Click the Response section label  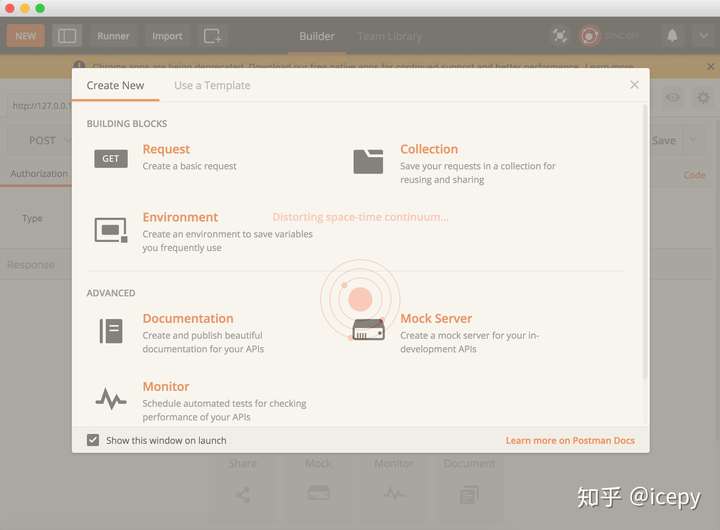(31, 265)
